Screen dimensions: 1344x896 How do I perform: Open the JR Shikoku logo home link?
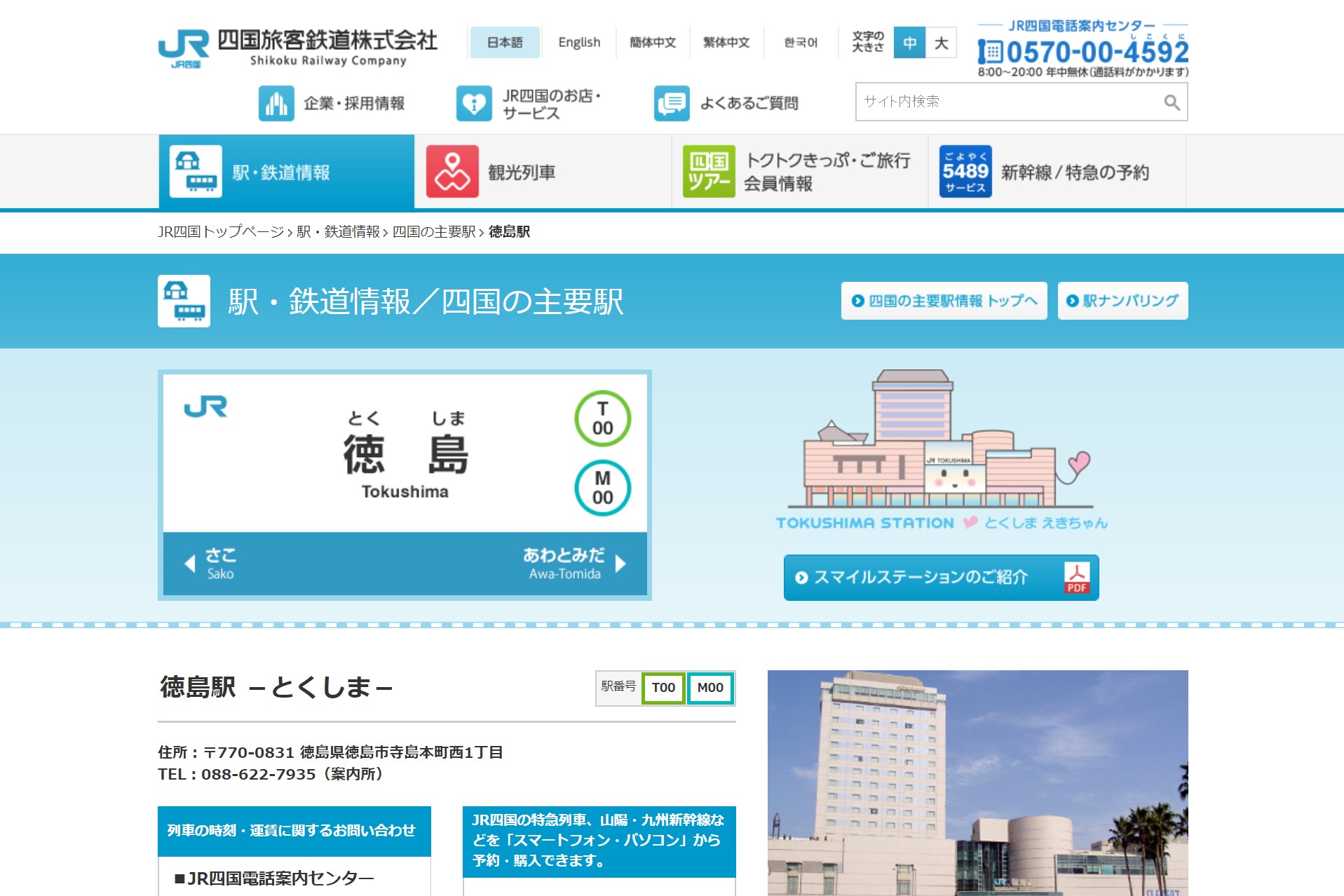point(298,48)
